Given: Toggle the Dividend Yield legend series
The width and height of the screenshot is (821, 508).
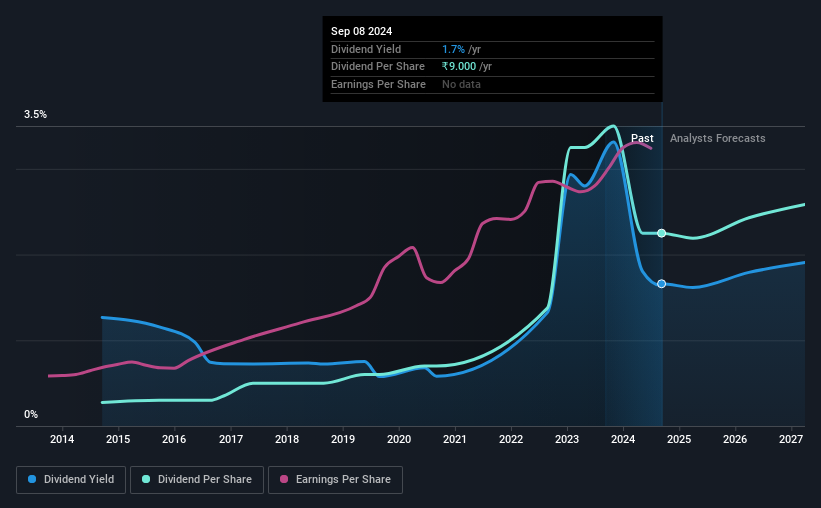Looking at the screenshot, I should pyautogui.click(x=71, y=480).
